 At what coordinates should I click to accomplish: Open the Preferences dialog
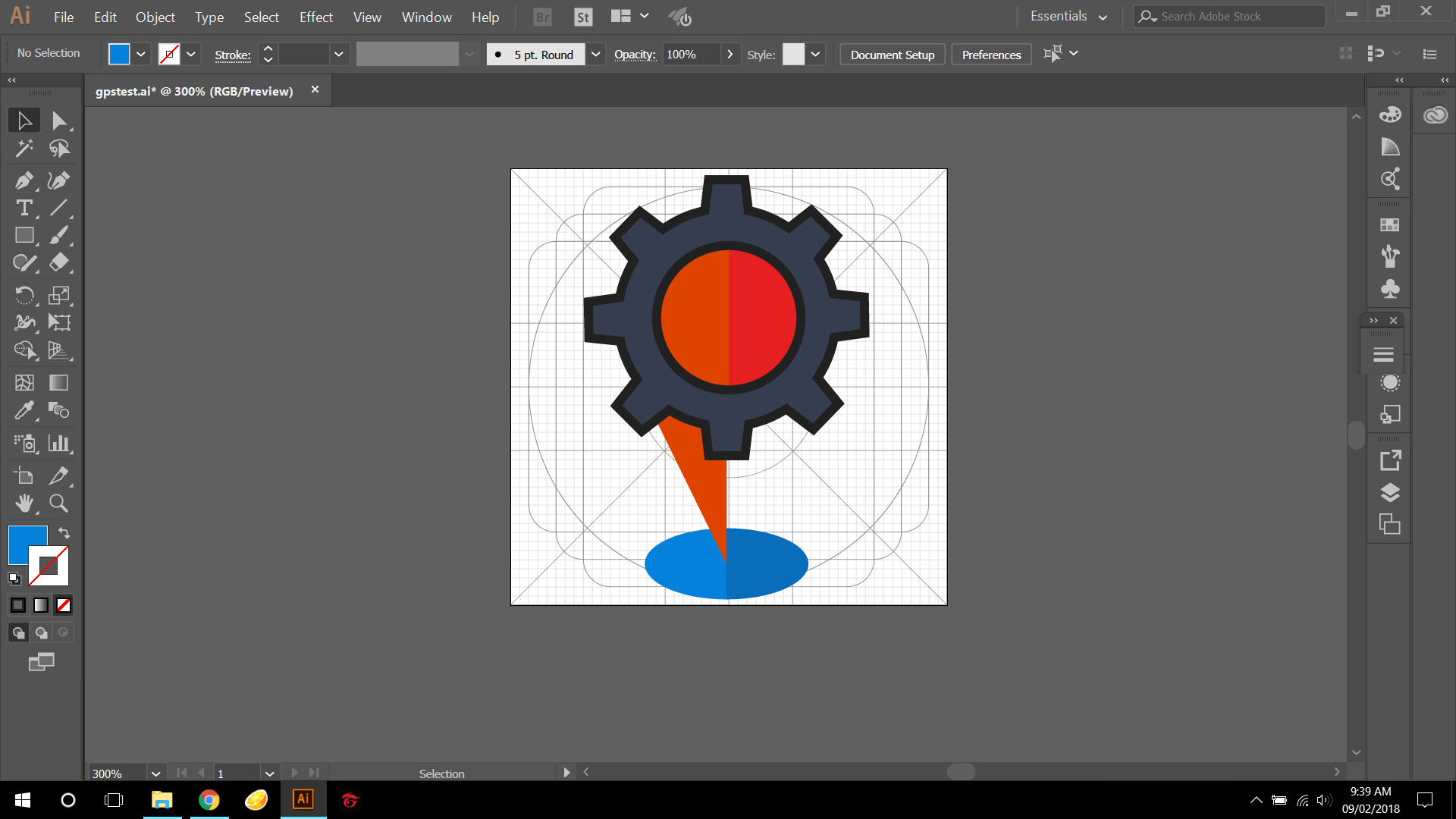click(991, 54)
